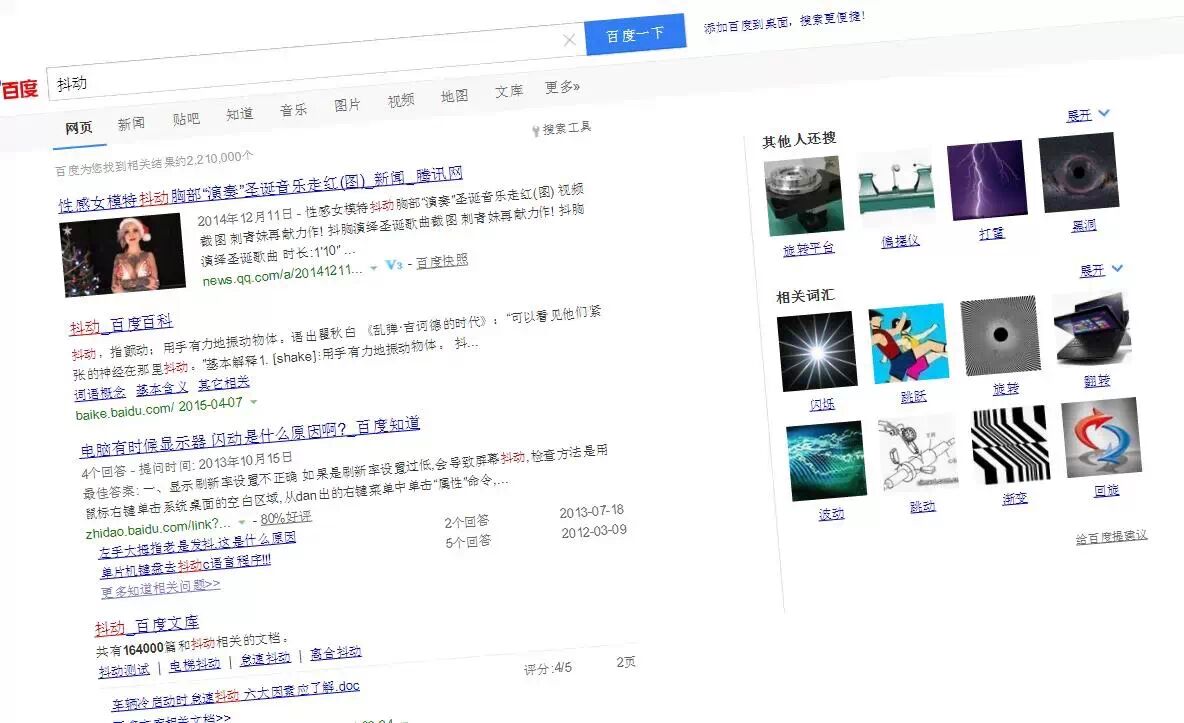The height and width of the screenshot is (723, 1184).
Task: Open the 词语概念 sub-link
Action: [100, 393]
